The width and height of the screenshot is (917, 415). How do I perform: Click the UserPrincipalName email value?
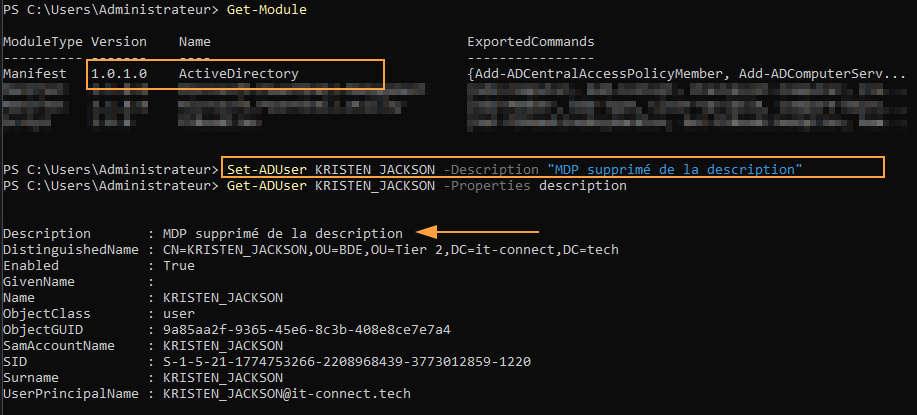coord(286,394)
